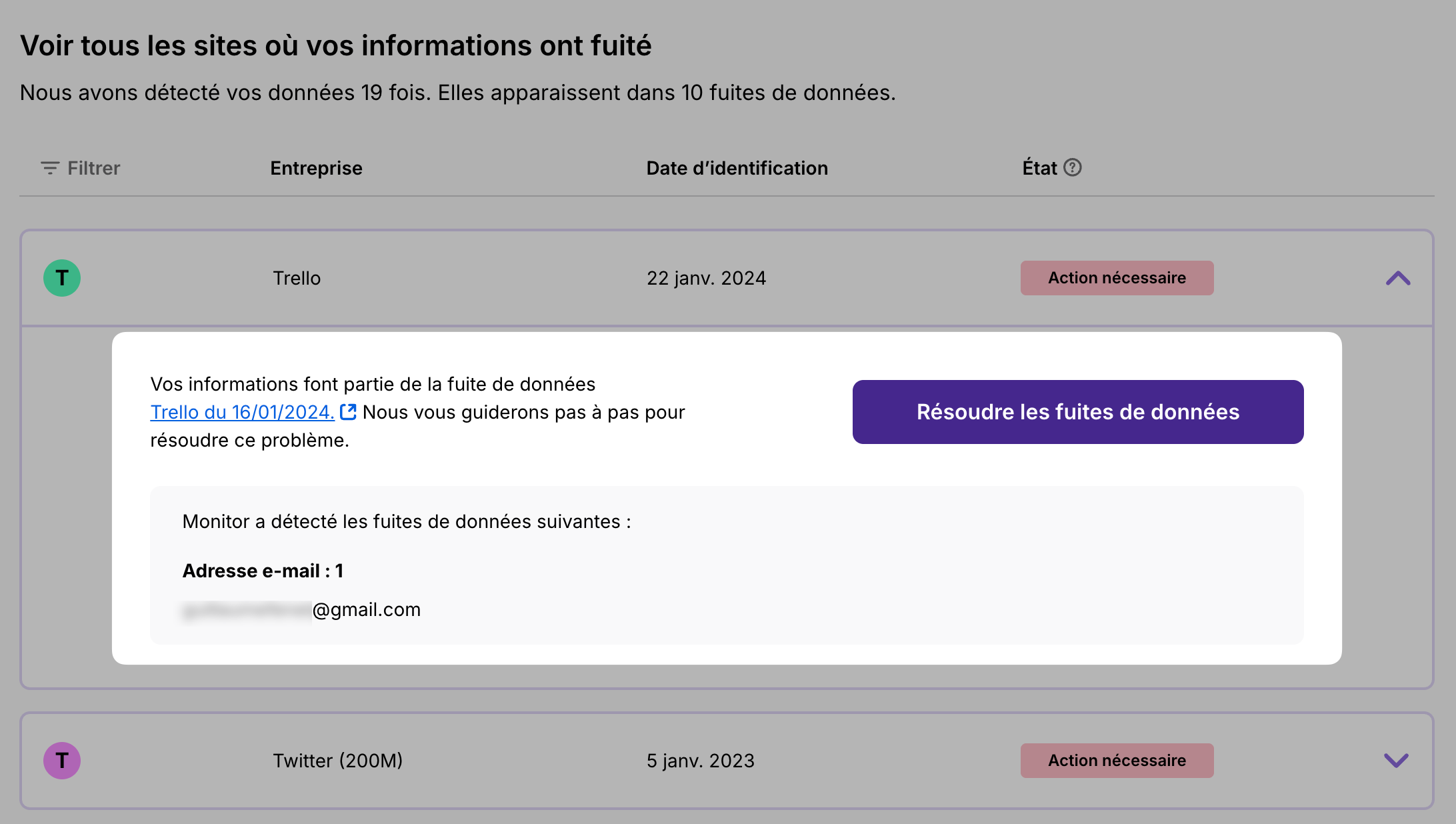The width and height of the screenshot is (1456, 824).
Task: Click the Twitter (200M) company name
Action: click(337, 761)
